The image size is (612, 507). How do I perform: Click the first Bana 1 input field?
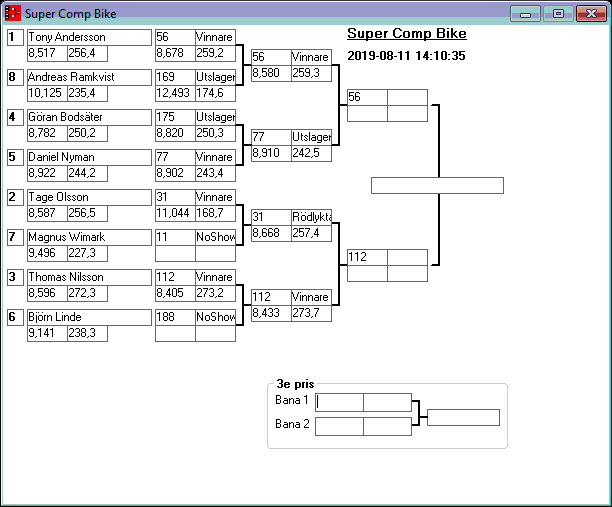pos(339,402)
